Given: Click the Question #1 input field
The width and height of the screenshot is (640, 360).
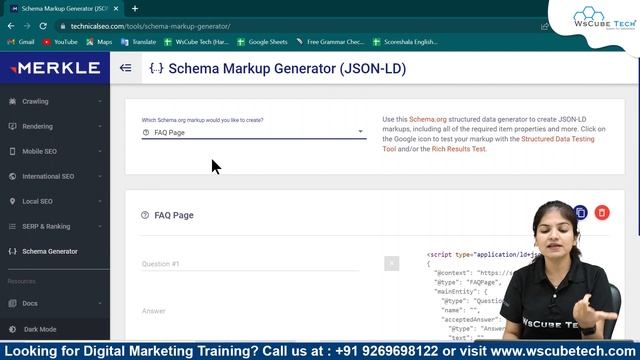Looking at the screenshot, I should coord(250,264).
